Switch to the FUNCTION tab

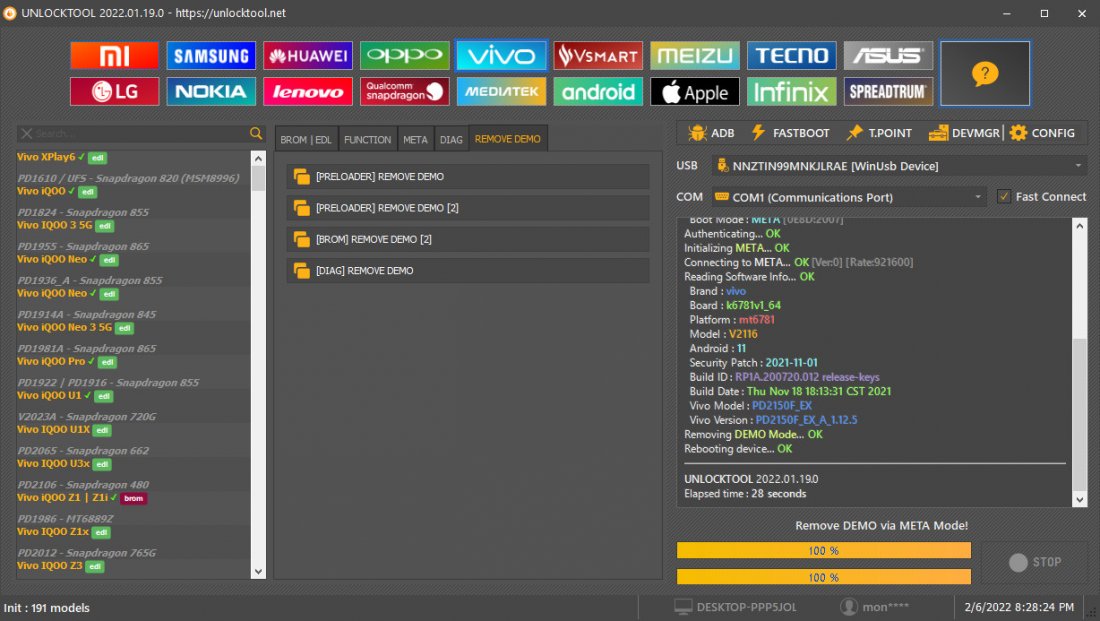(368, 139)
